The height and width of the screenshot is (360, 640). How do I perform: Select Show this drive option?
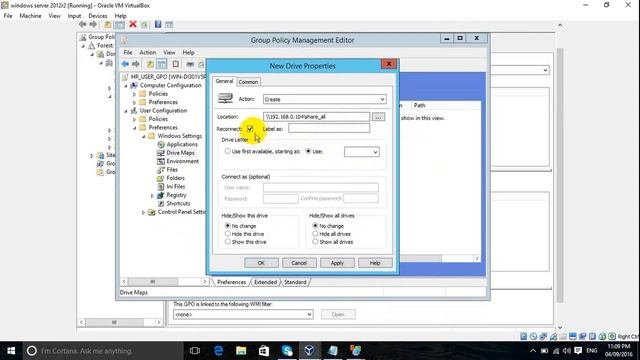[x=228, y=242]
